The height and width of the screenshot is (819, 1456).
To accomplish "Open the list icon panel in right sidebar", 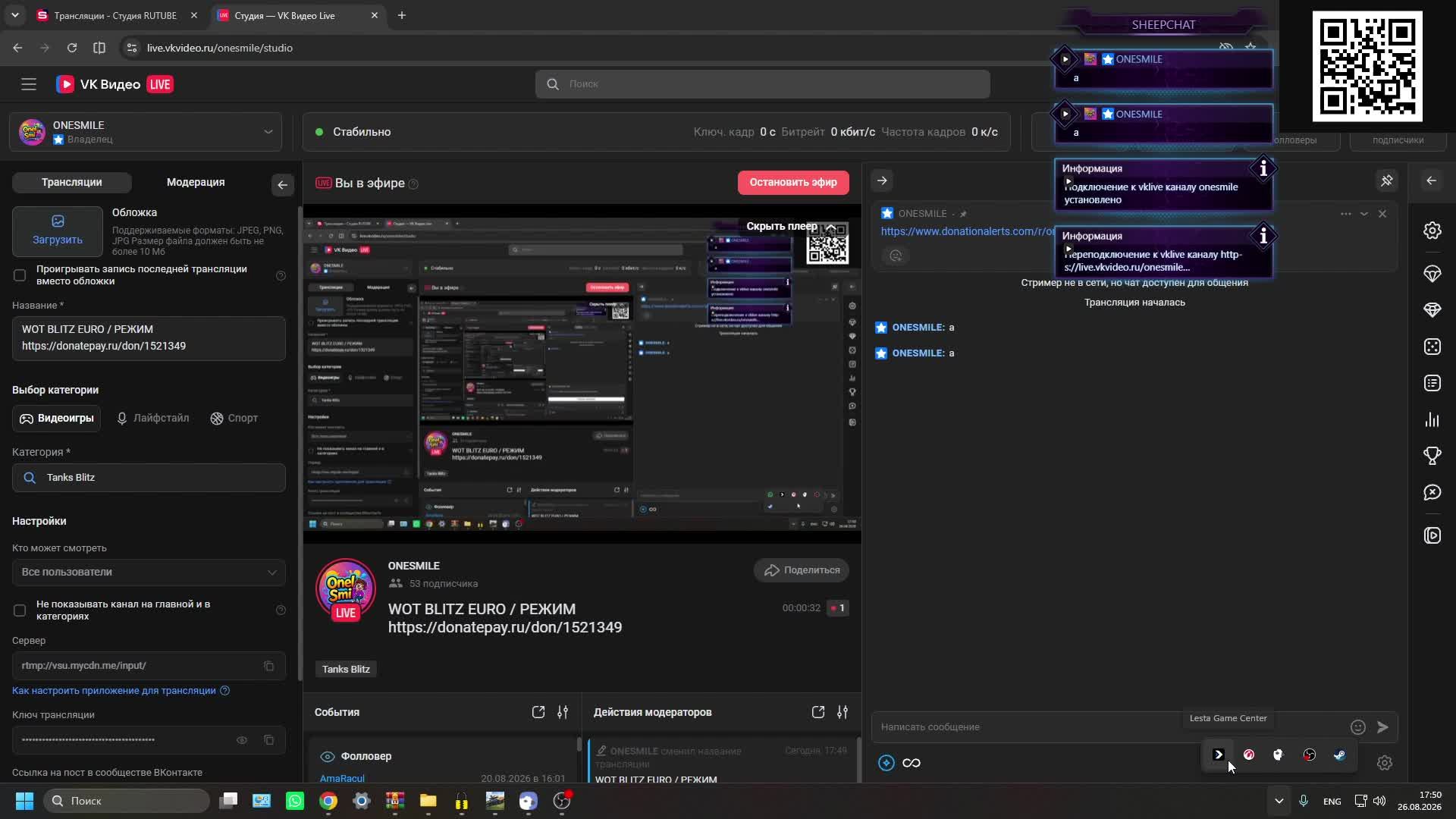I will tap(1432, 383).
